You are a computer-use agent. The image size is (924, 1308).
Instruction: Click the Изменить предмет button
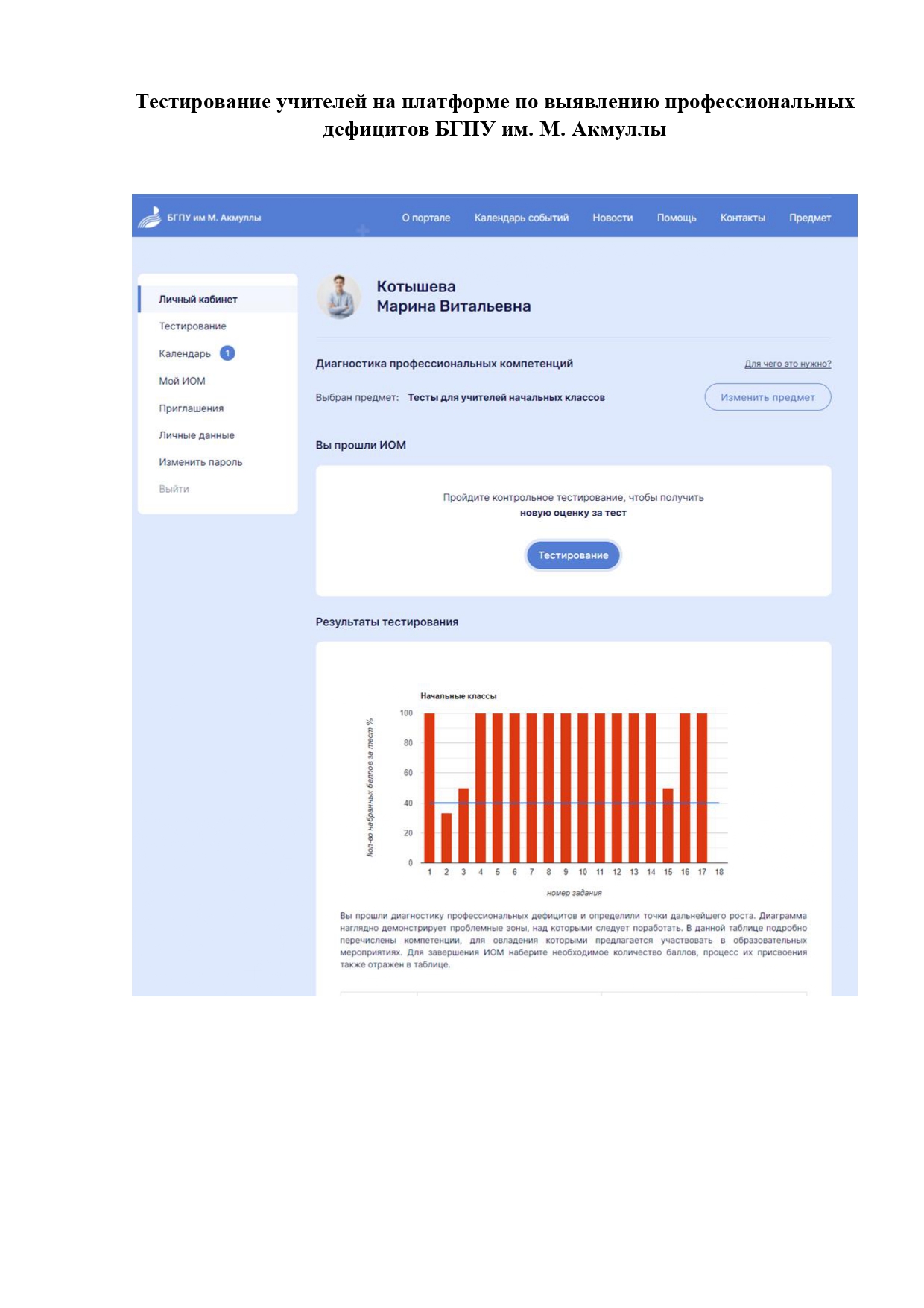coord(768,397)
